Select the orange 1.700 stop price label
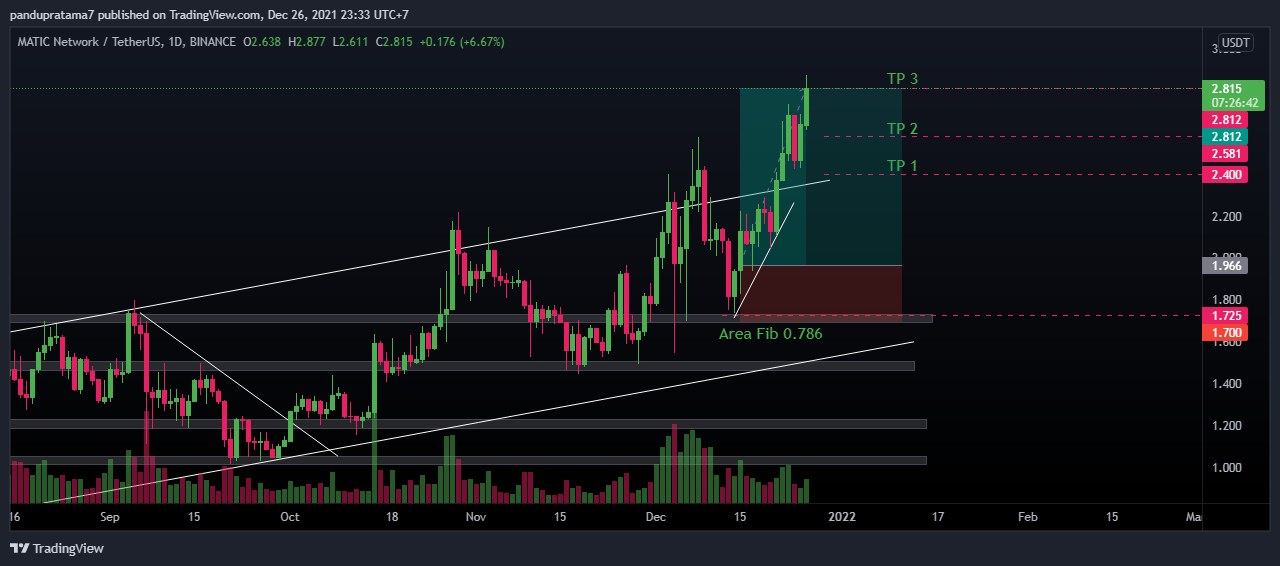Viewport: 1280px width, 566px height. [x=1226, y=332]
